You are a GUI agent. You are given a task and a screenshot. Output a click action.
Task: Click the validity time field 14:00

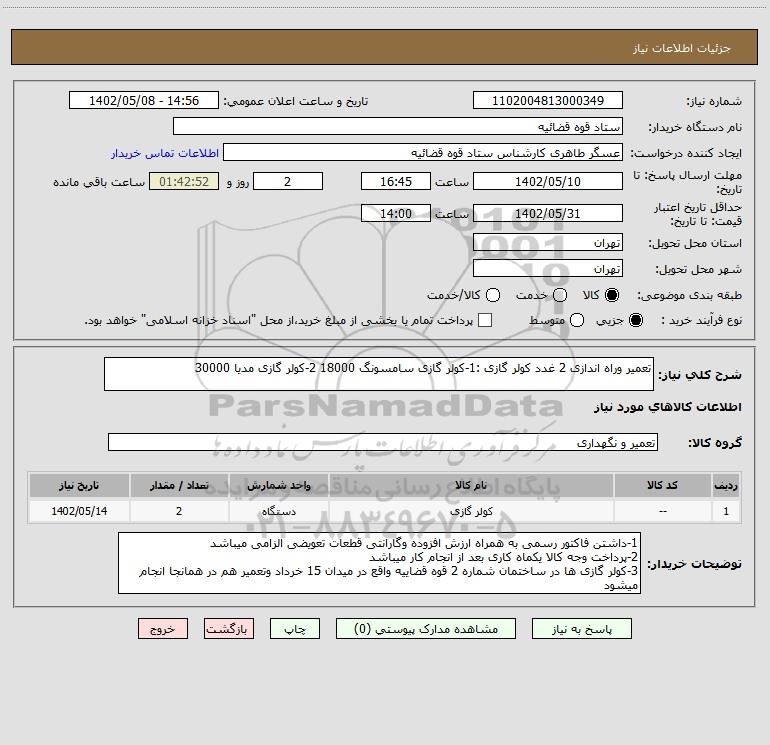[x=396, y=213]
